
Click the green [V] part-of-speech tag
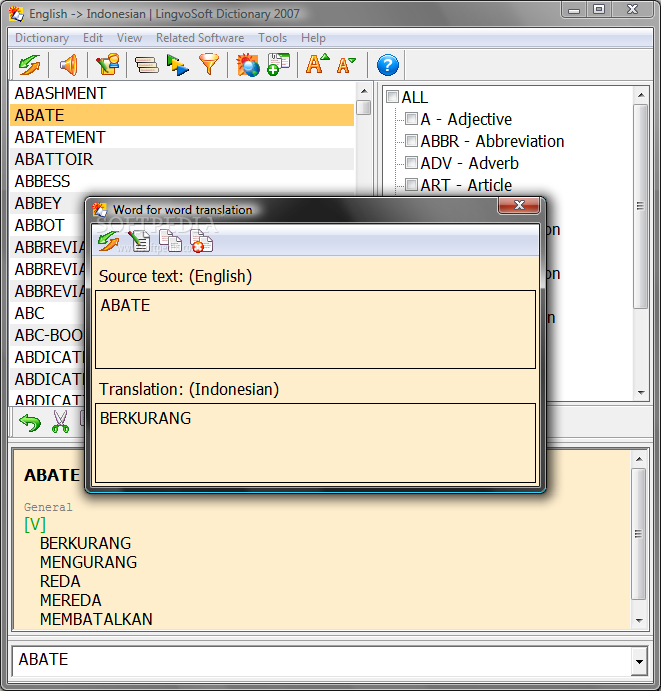point(35,524)
